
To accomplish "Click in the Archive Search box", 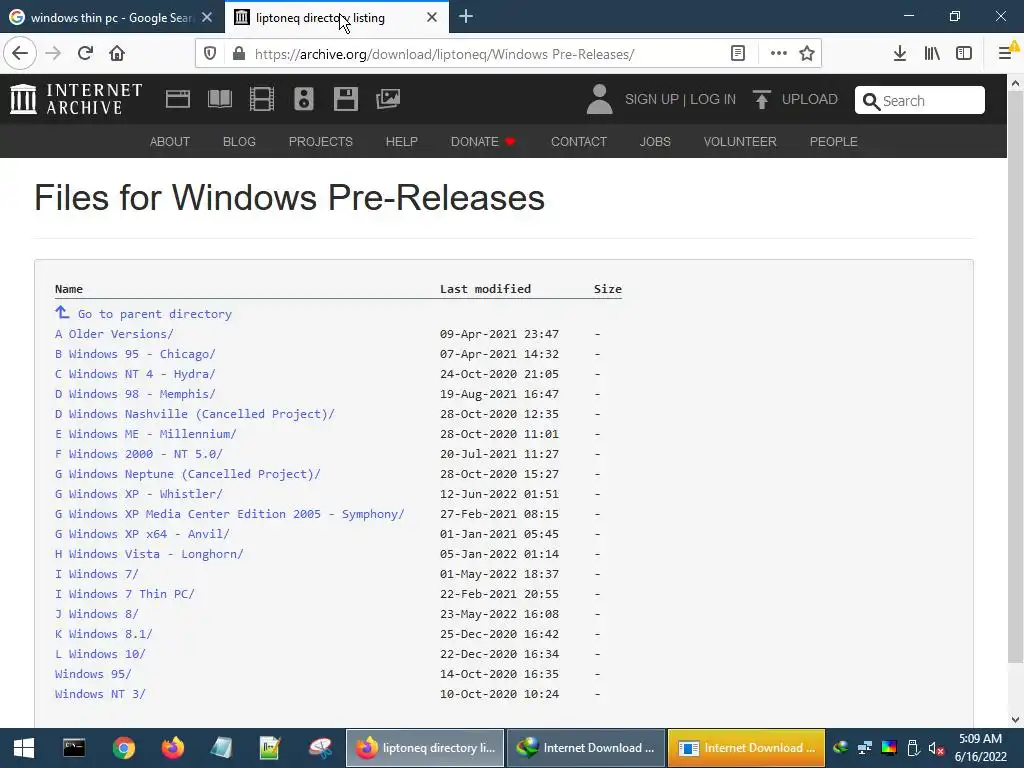I will (920, 101).
